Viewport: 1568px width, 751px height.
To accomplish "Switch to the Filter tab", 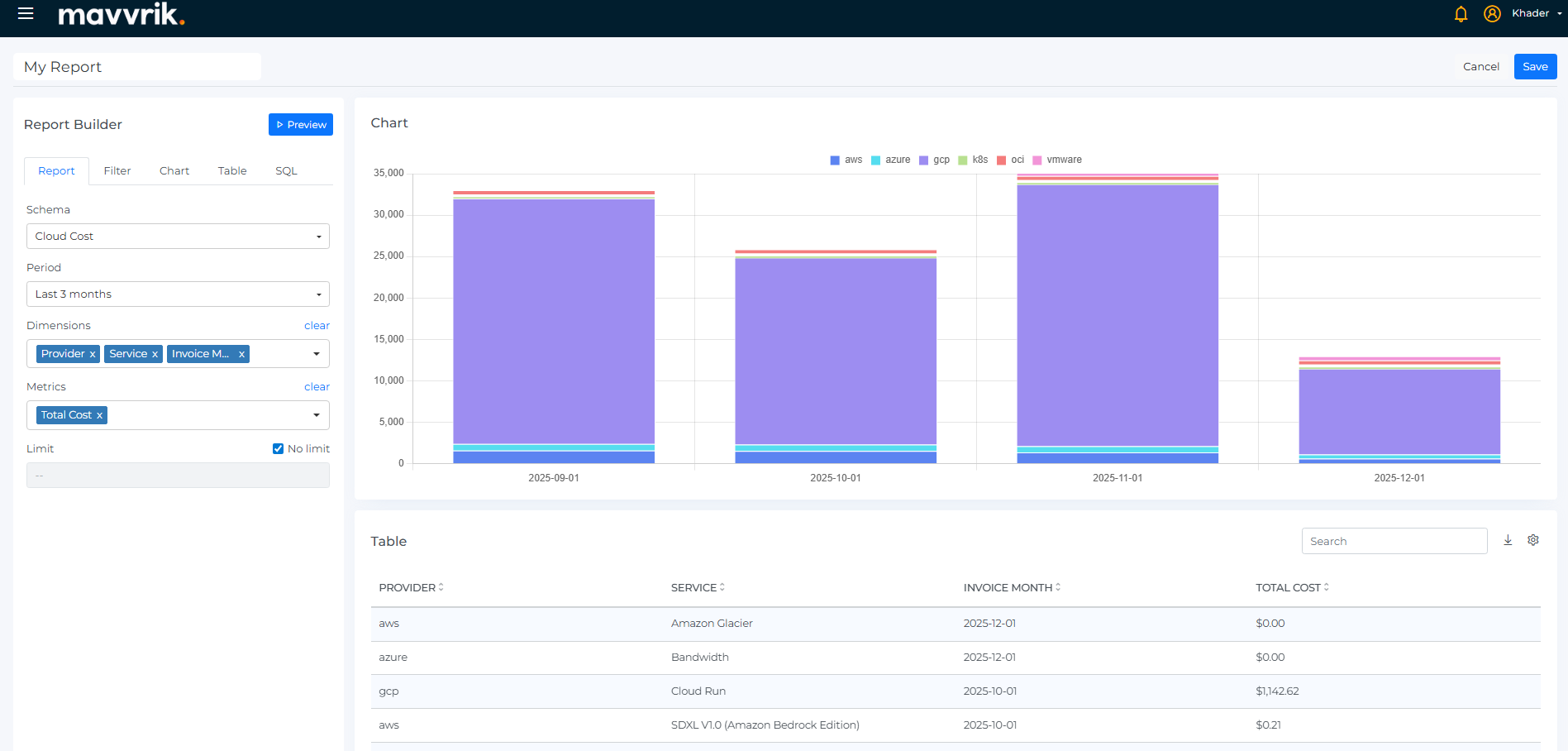I will (x=117, y=171).
